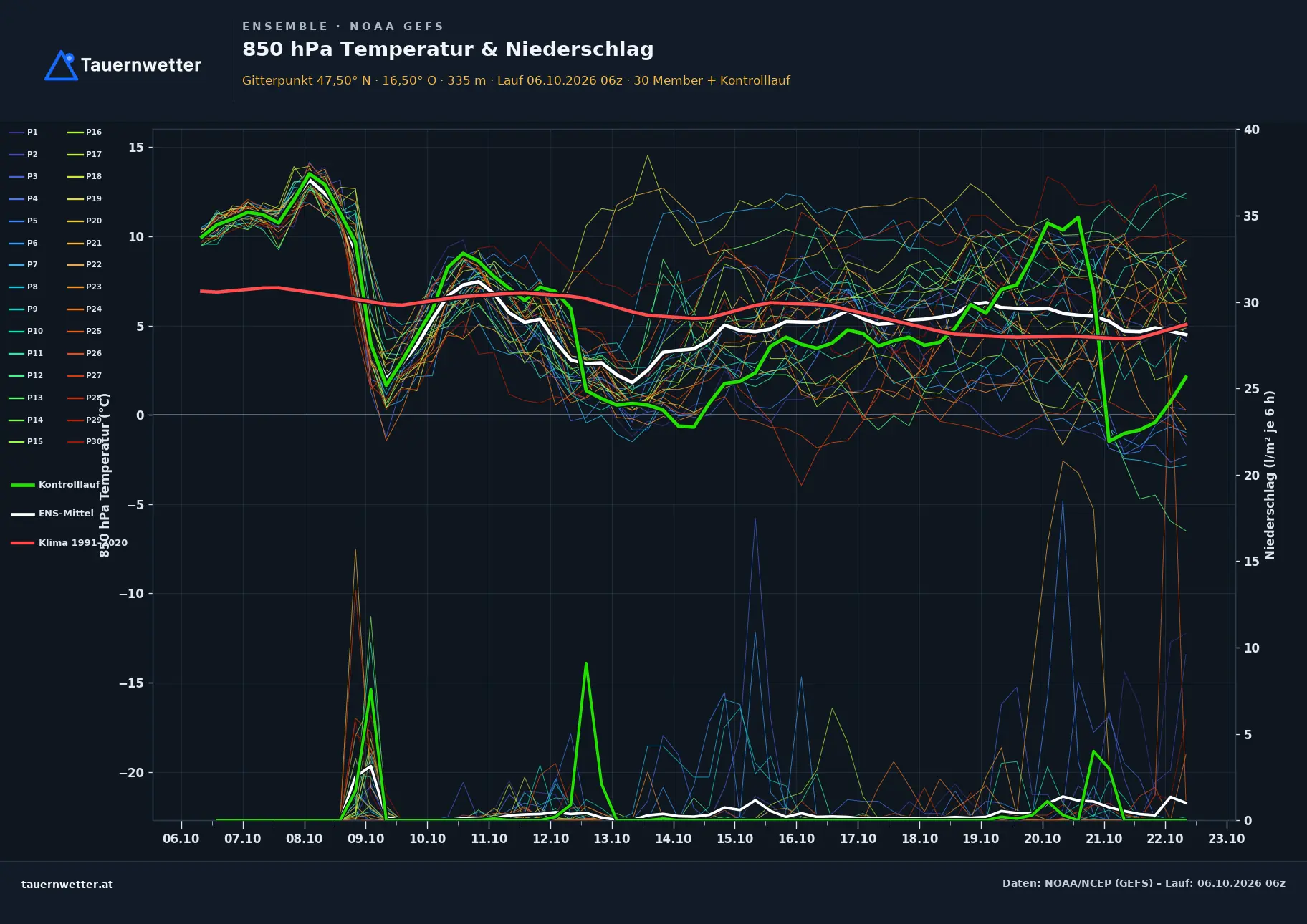Select member P21 in the legend

[85, 243]
